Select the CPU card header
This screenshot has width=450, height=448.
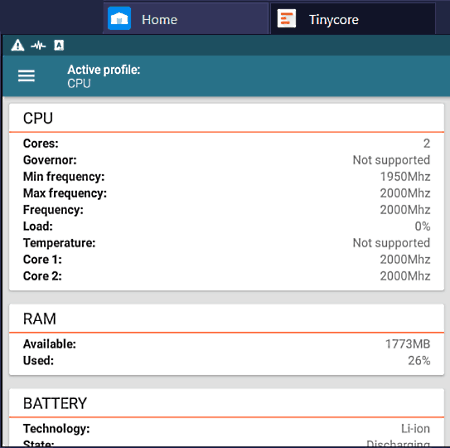point(227,118)
